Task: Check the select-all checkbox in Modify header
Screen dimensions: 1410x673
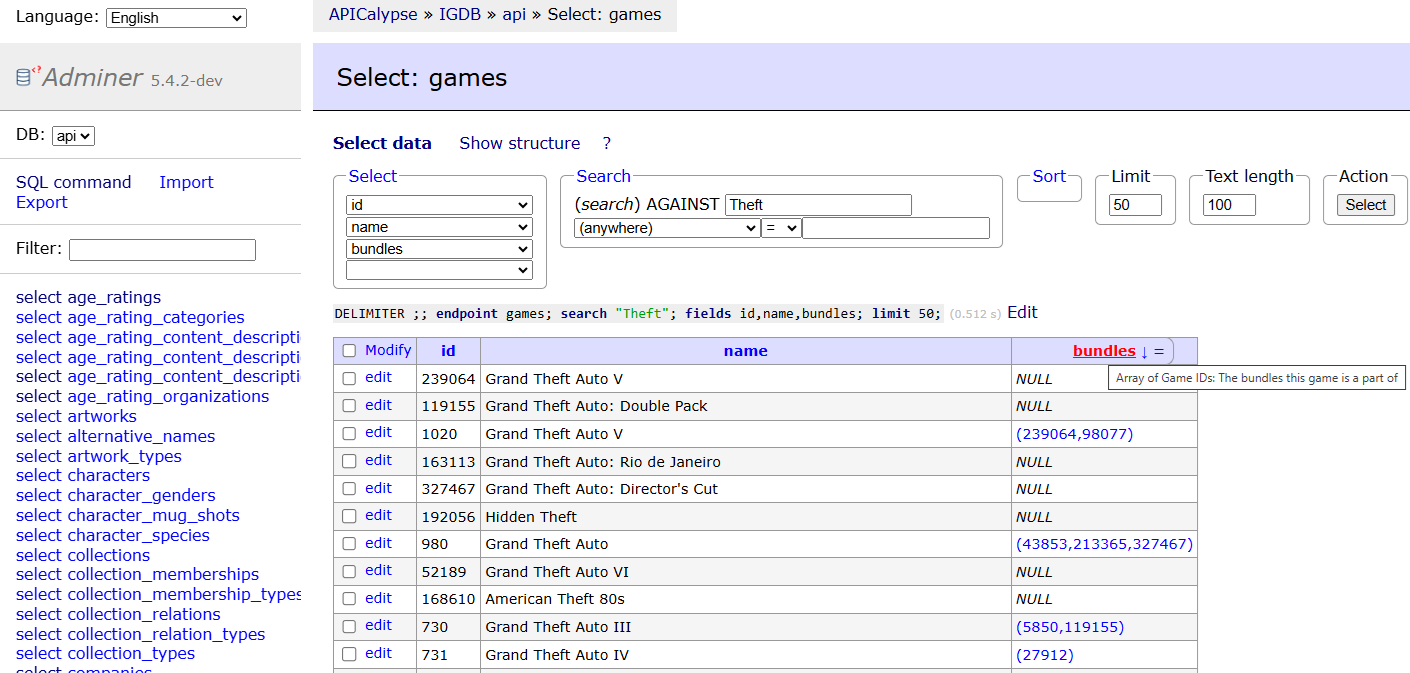Action: [x=349, y=351]
